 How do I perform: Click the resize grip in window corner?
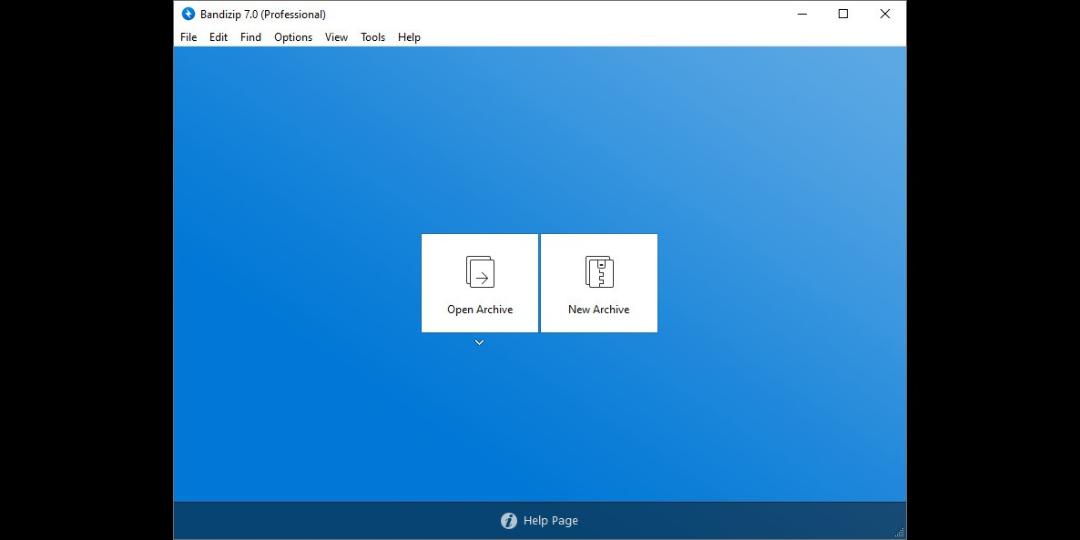click(x=900, y=532)
